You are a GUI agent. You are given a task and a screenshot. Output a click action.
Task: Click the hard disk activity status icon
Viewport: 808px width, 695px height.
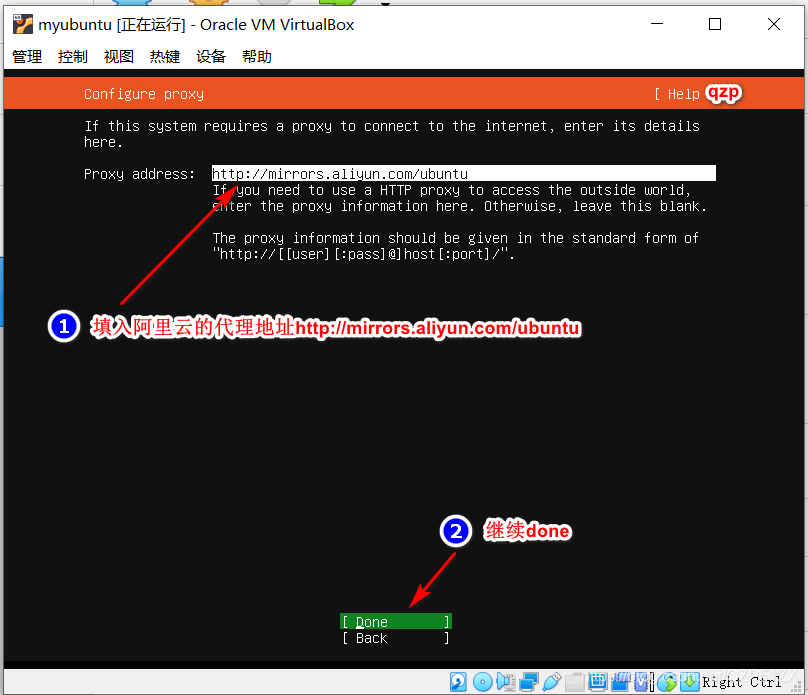click(458, 682)
